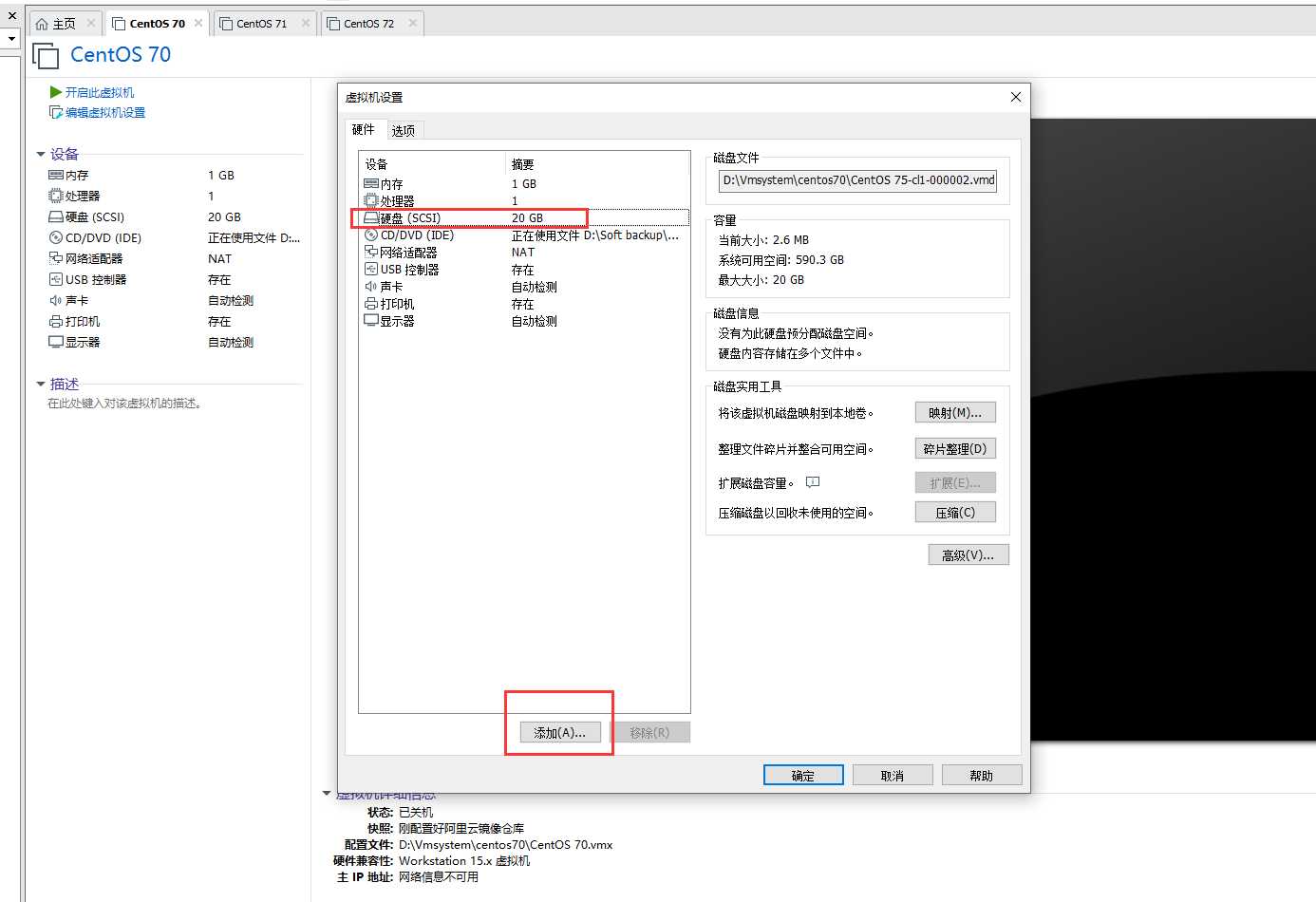The width and height of the screenshot is (1316, 902).
Task: Click the USB controller icon in dialog list
Action: click(371, 269)
